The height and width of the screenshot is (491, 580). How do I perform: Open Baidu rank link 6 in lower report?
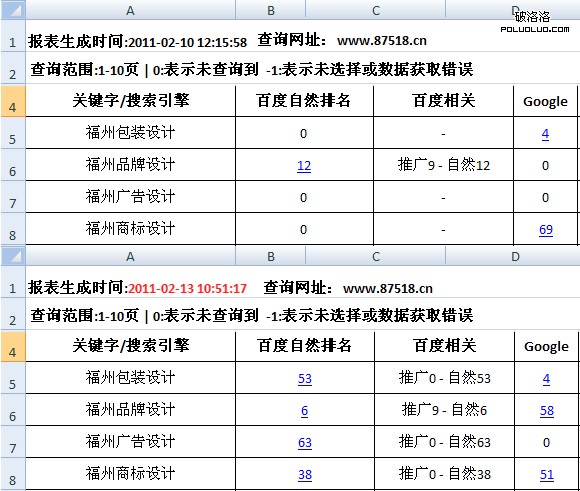coord(304,410)
